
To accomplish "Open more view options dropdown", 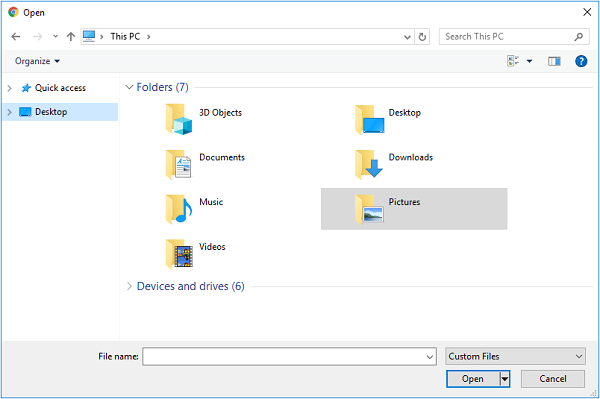I will 530,61.
